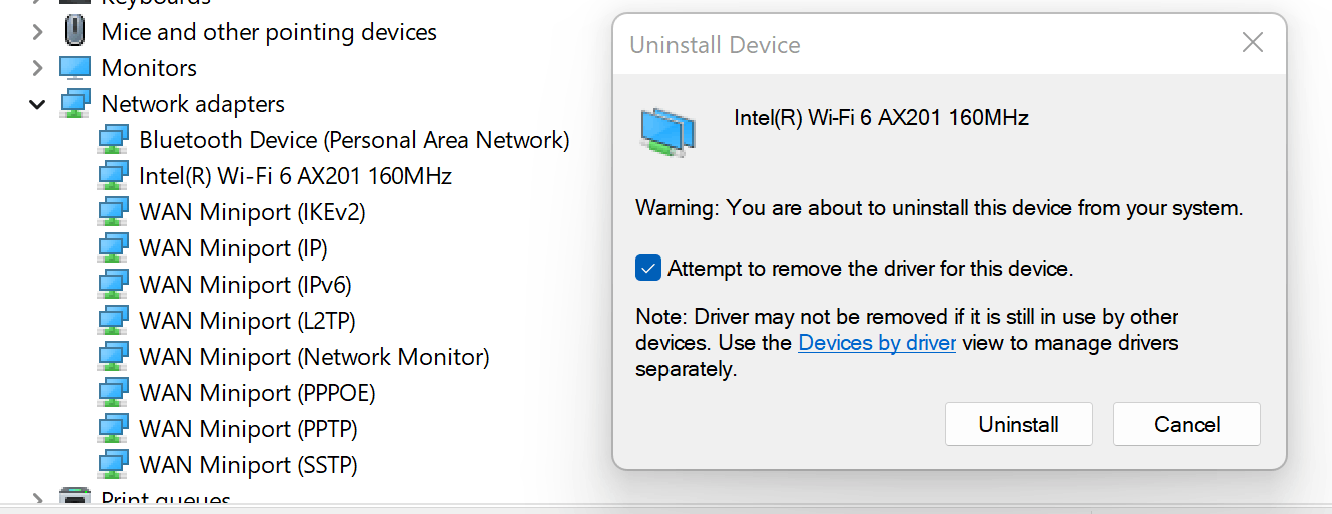Uncheck Attempt to remove the driver checkbox

click(x=648, y=268)
